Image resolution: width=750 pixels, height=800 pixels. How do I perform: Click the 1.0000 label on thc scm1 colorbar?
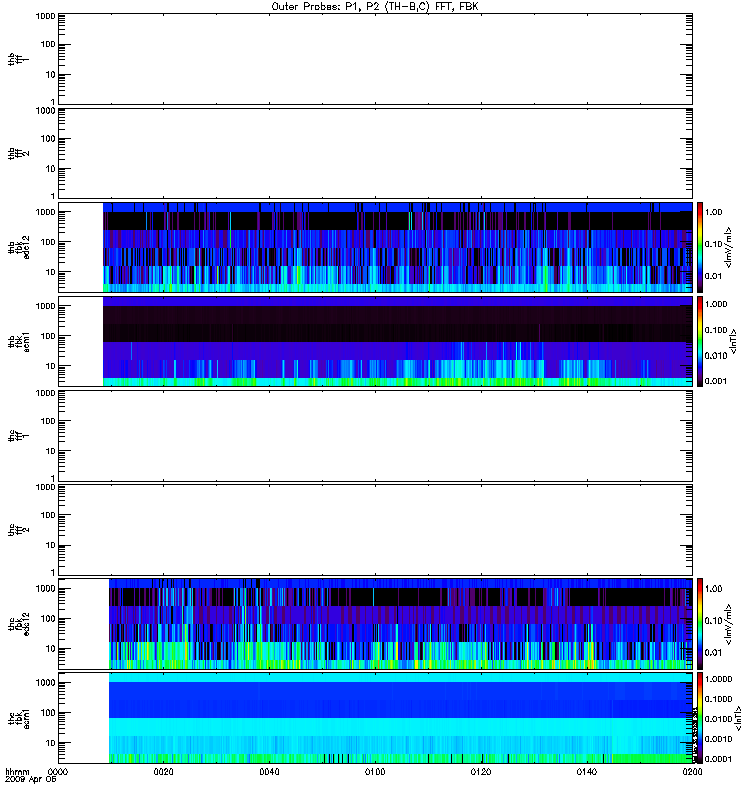pyautogui.click(x=718, y=679)
